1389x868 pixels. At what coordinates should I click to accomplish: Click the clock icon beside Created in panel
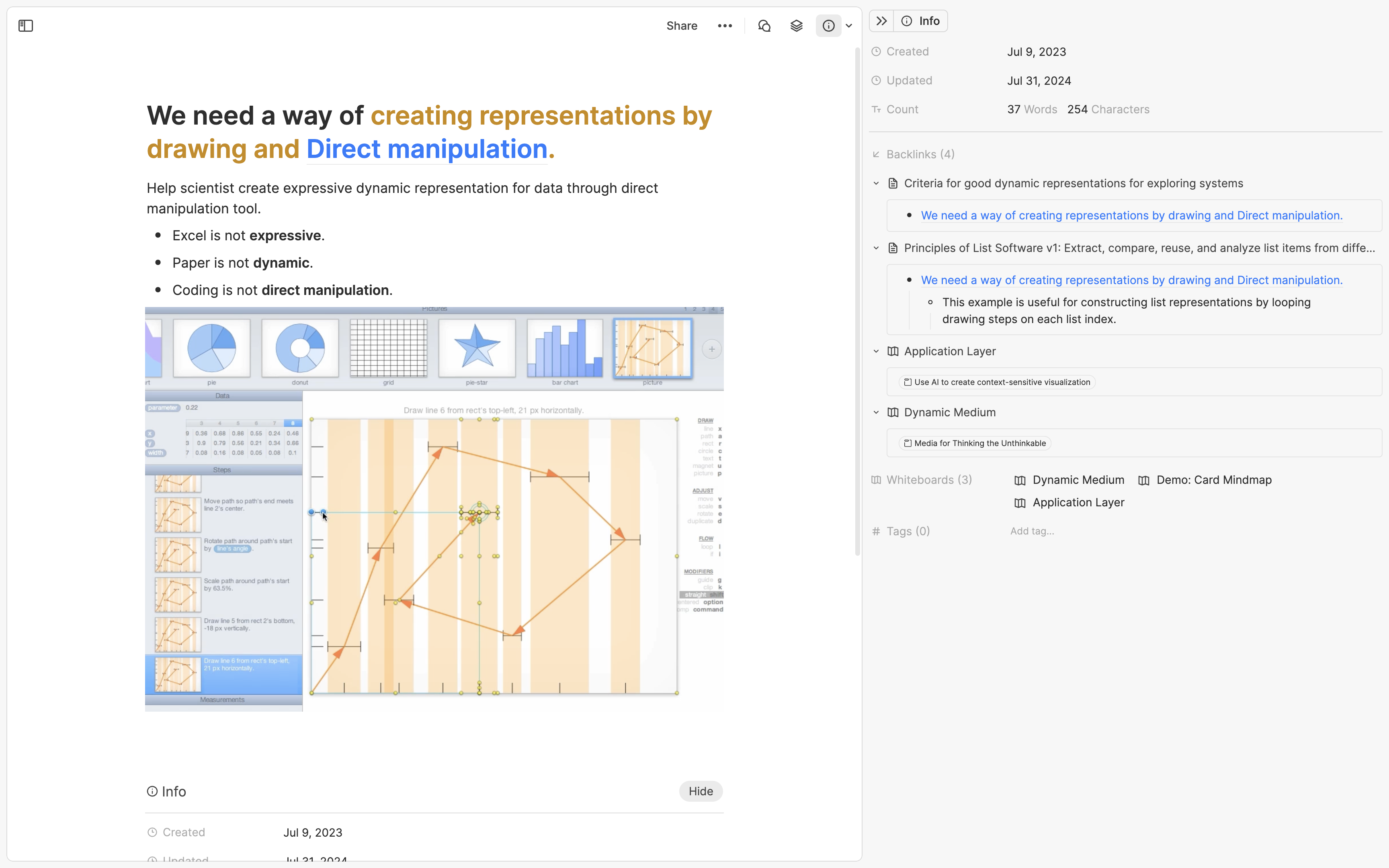tap(876, 52)
